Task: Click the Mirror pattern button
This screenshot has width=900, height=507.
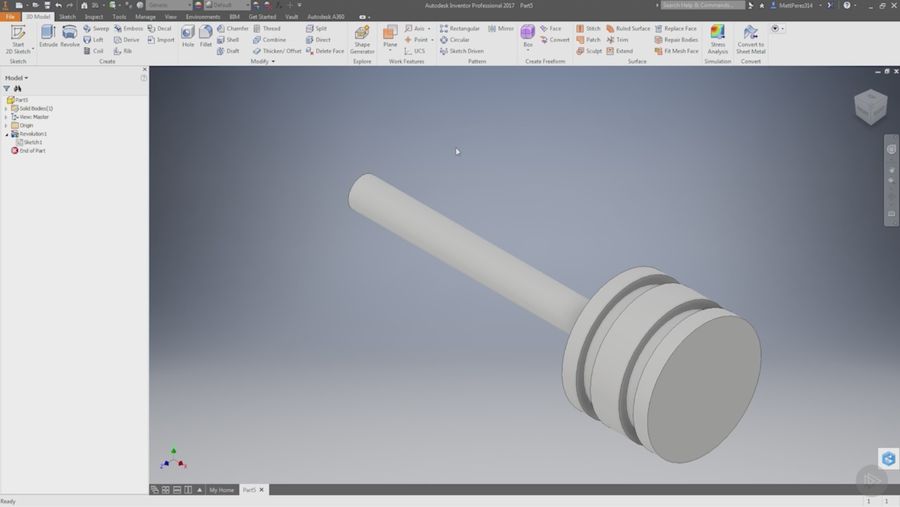Action: pyautogui.click(x=501, y=29)
